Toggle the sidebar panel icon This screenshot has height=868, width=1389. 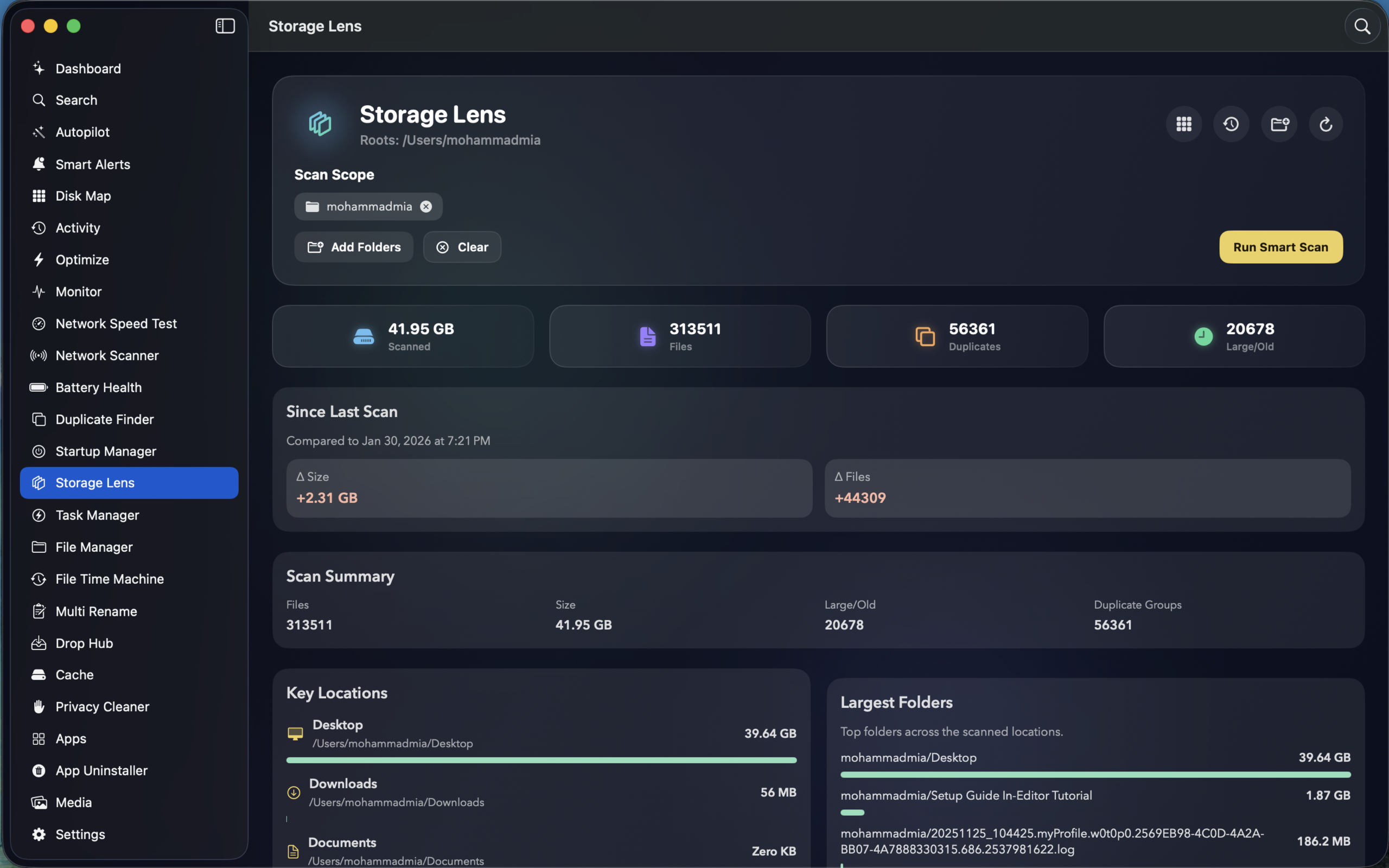[x=225, y=26]
